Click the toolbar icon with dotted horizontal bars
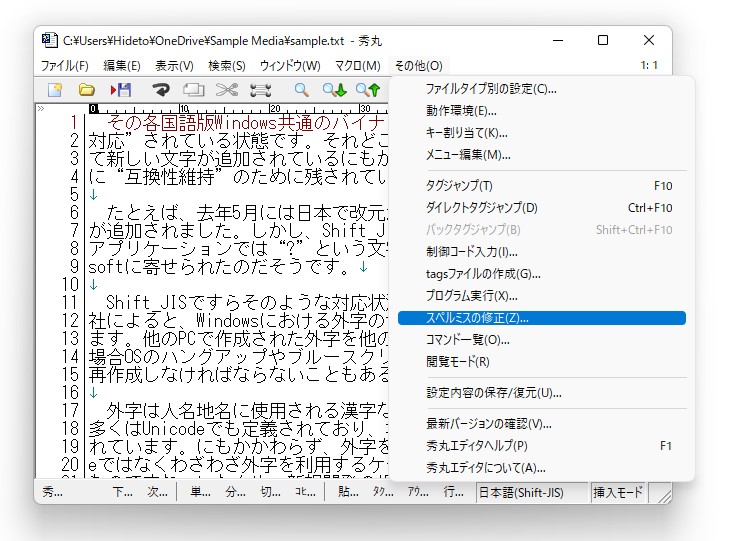The height and width of the screenshot is (541, 730). pos(261,90)
